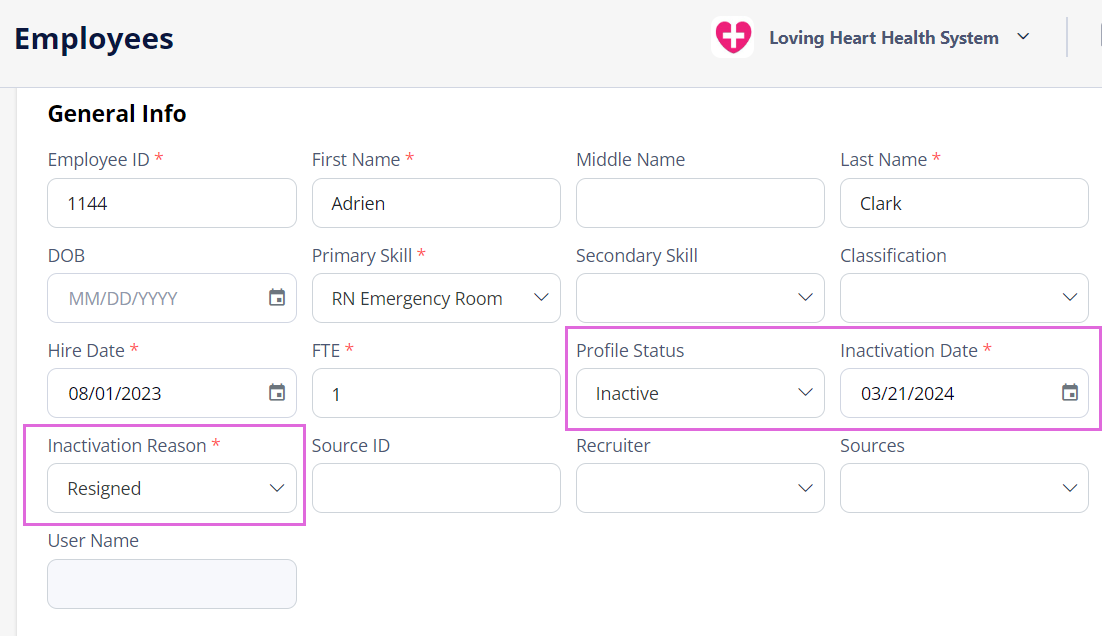This screenshot has width=1102, height=636.
Task: Click the Last Name field containing Clark
Action: [x=964, y=203]
